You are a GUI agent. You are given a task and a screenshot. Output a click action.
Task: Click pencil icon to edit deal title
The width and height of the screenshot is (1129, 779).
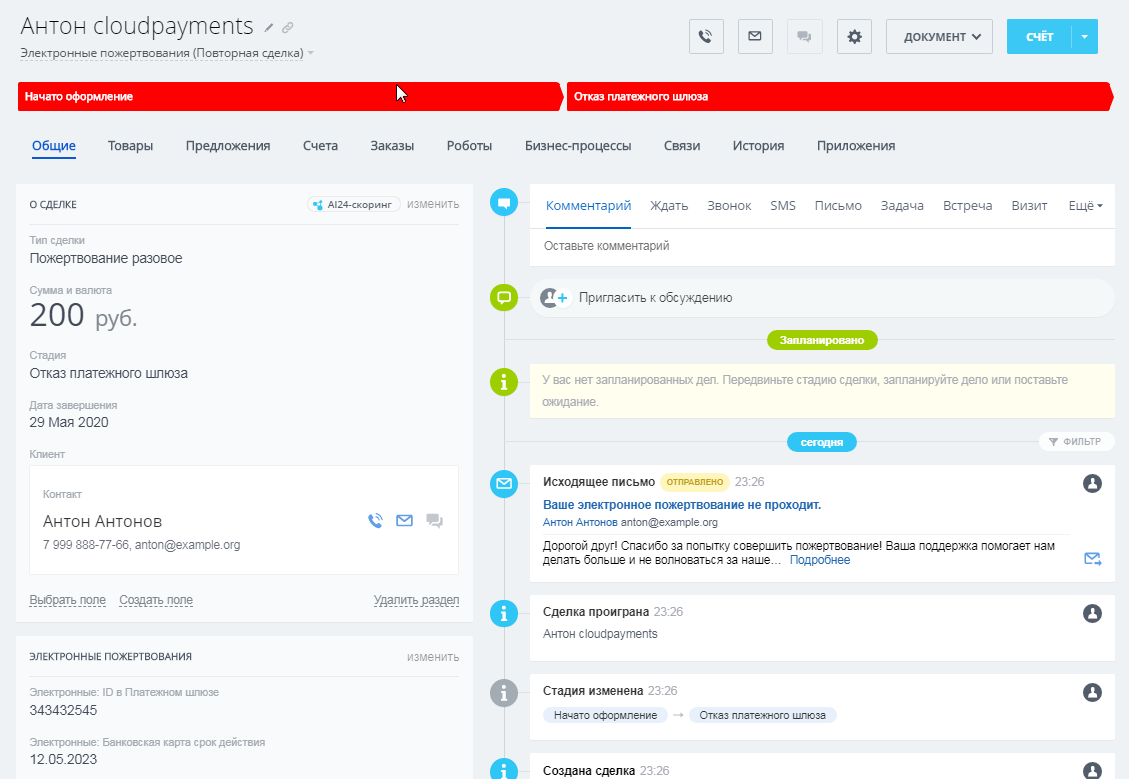coord(269,28)
